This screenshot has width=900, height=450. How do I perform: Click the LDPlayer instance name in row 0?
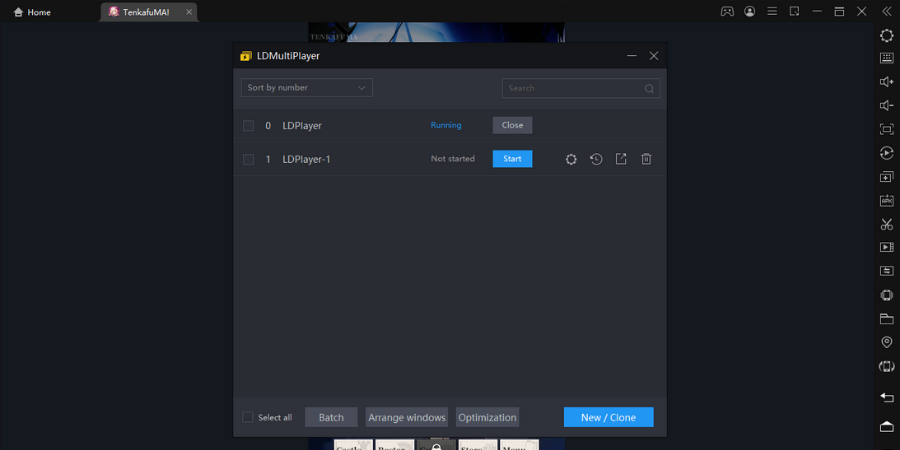(x=302, y=126)
